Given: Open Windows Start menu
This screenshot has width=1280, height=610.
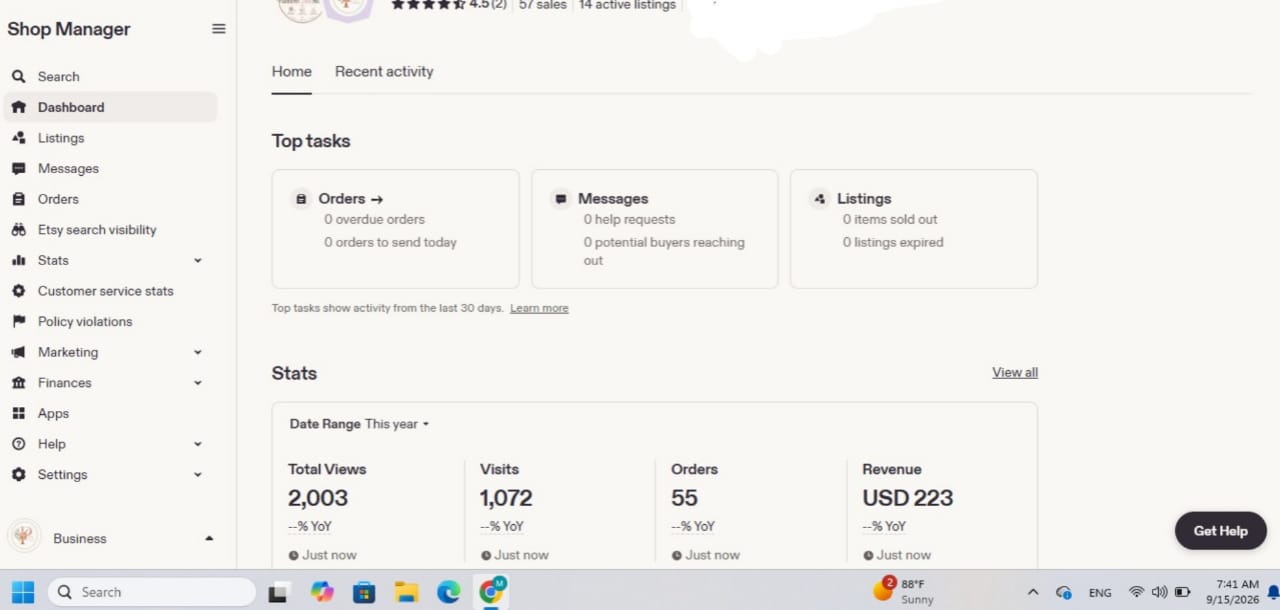Looking at the screenshot, I should [23, 592].
